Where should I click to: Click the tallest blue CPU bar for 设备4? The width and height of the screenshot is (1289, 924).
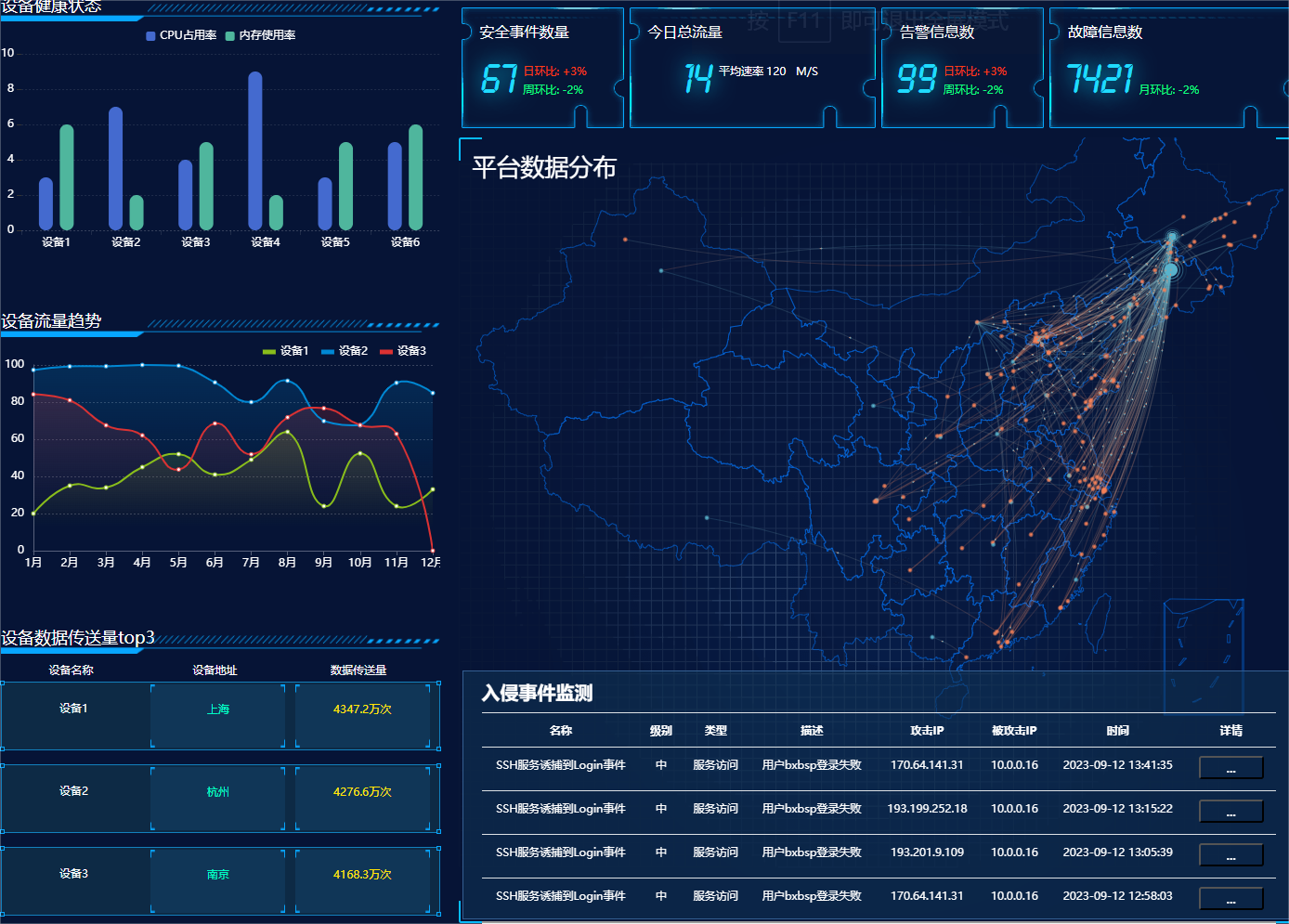pos(255,150)
